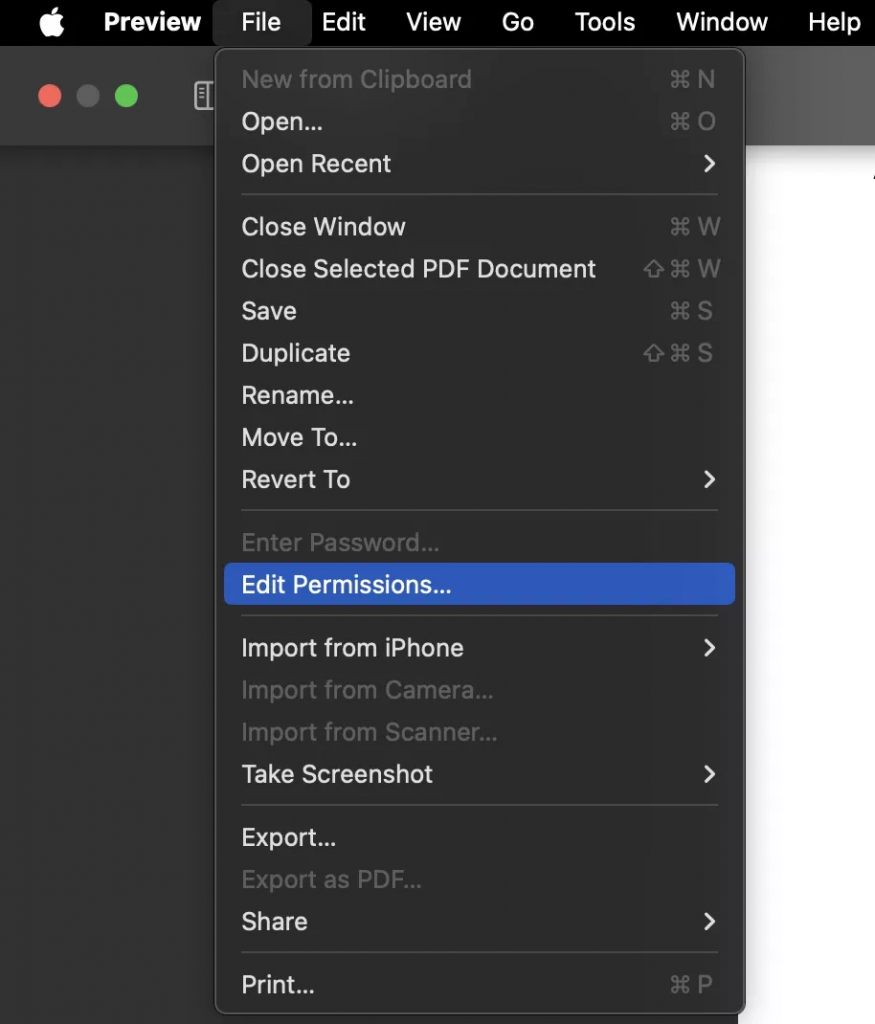
Task: Select Move To from the menu
Action: click(x=298, y=437)
